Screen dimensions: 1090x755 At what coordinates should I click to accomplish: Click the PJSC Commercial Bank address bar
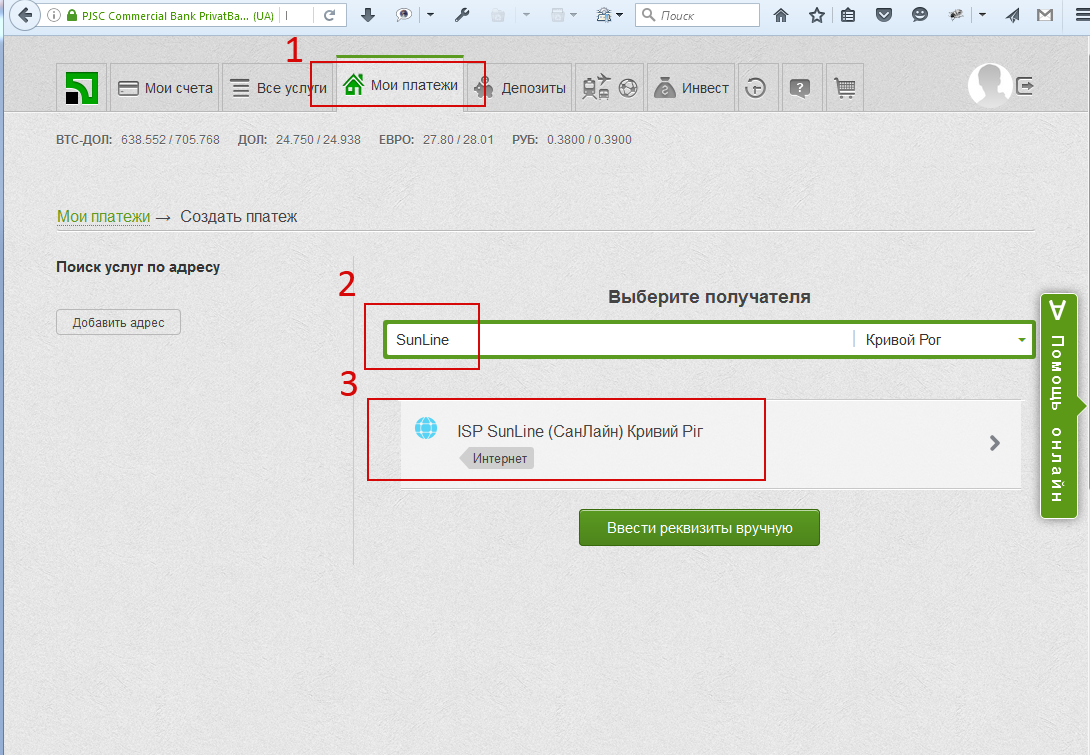coord(177,15)
